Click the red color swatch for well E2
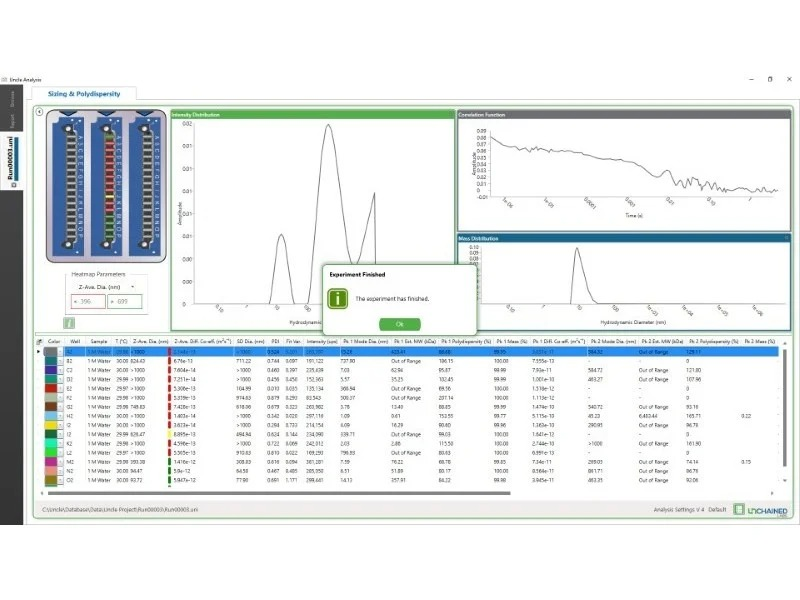The width and height of the screenshot is (800, 600). (51, 388)
